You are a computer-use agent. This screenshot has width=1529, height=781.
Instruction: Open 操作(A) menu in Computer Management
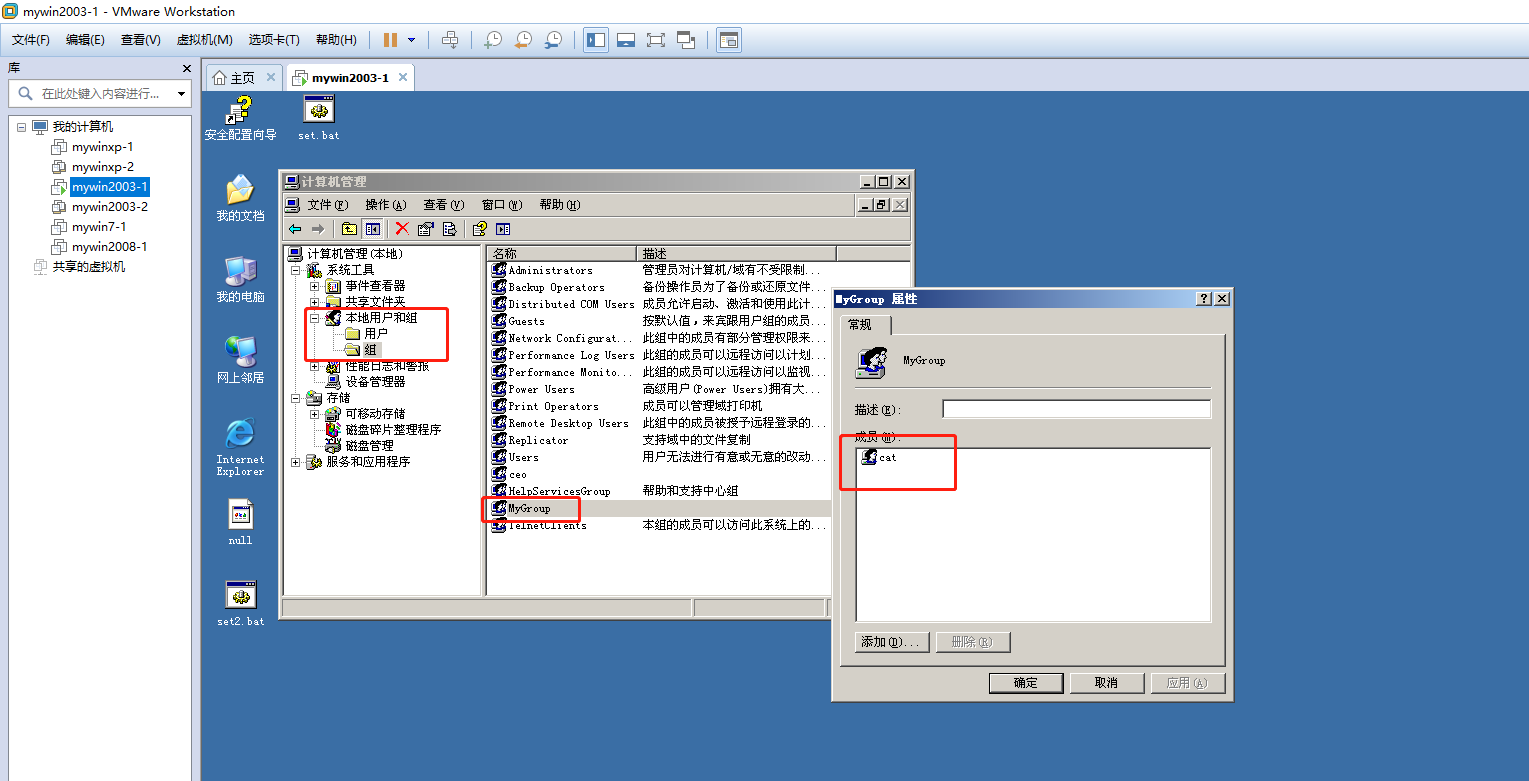click(x=386, y=205)
